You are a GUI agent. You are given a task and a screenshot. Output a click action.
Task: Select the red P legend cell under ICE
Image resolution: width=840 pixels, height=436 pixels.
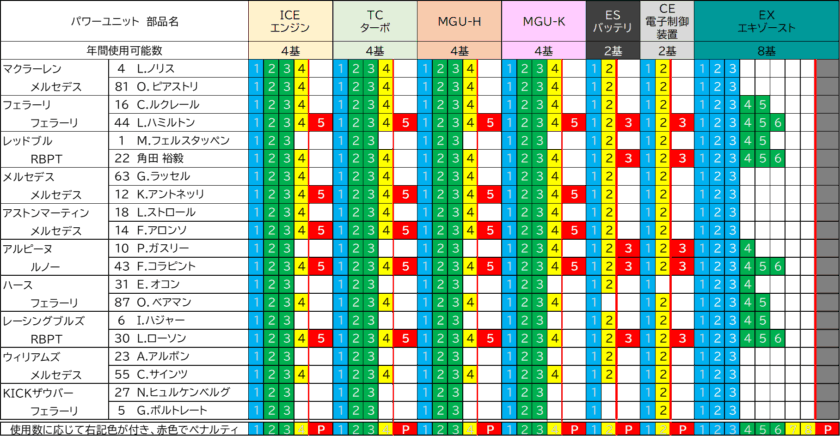click(x=320, y=429)
